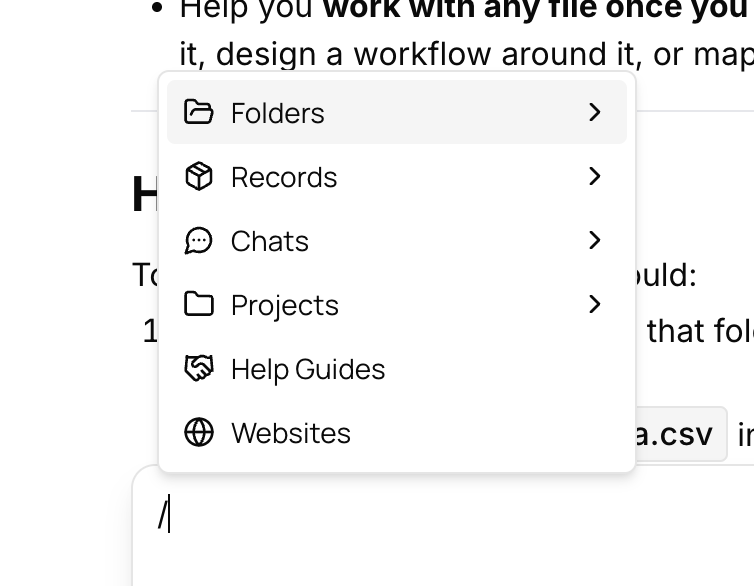
Task: Expand the Records submenu arrow
Action: [x=595, y=176]
